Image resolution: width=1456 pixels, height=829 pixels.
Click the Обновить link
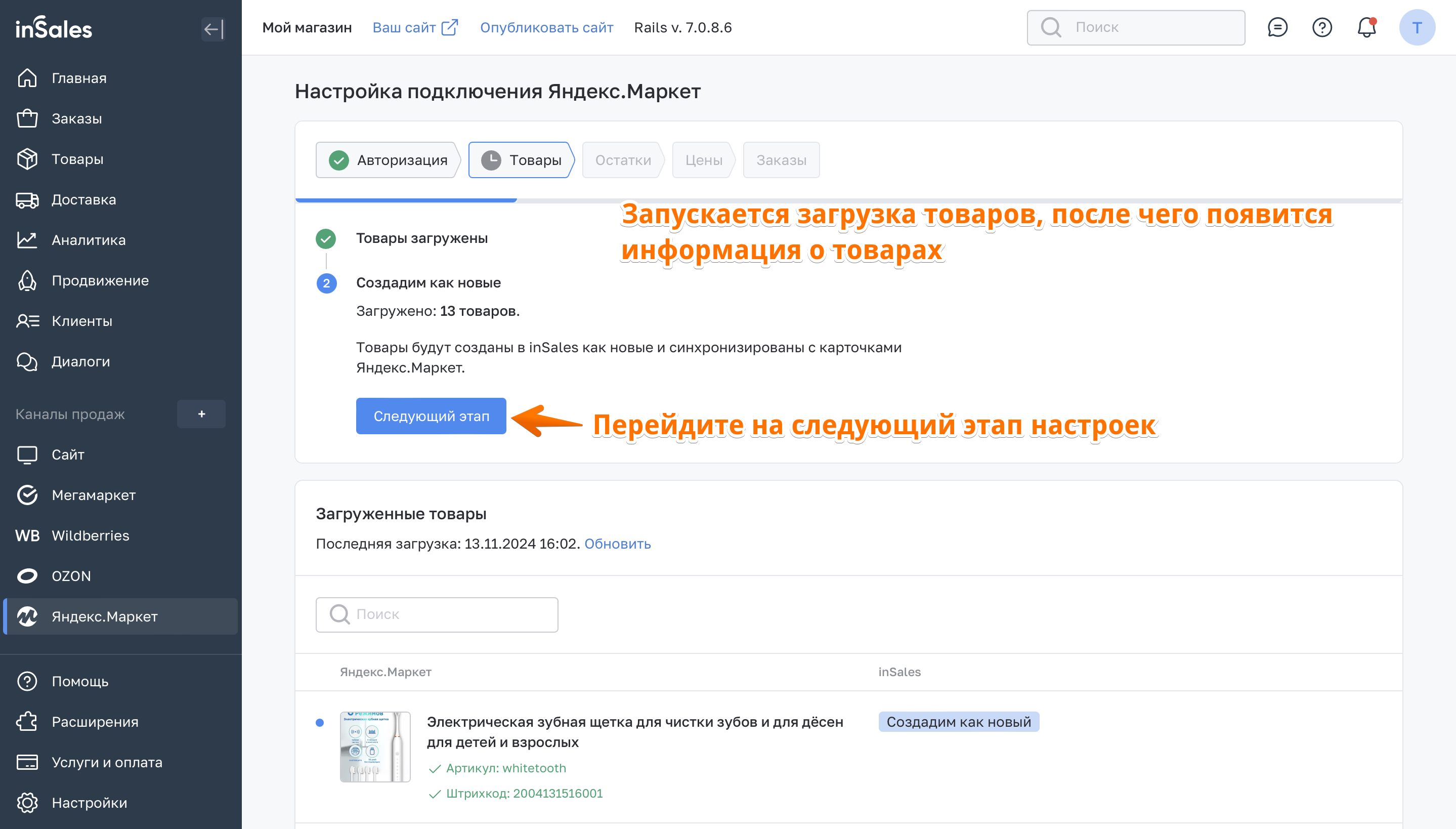click(x=617, y=544)
